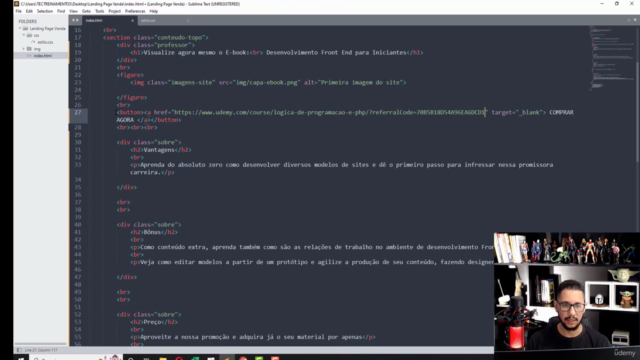
Task: Go to previous tab with left arrow
Action: pyautogui.click(x=73, y=20)
